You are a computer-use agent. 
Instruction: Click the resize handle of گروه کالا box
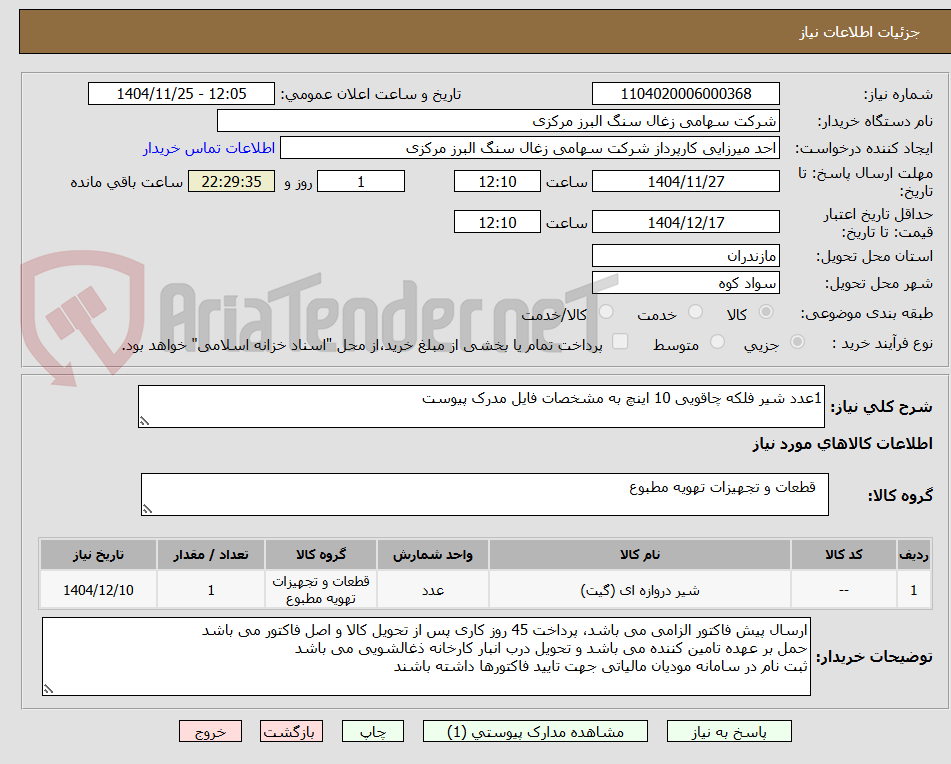147,509
